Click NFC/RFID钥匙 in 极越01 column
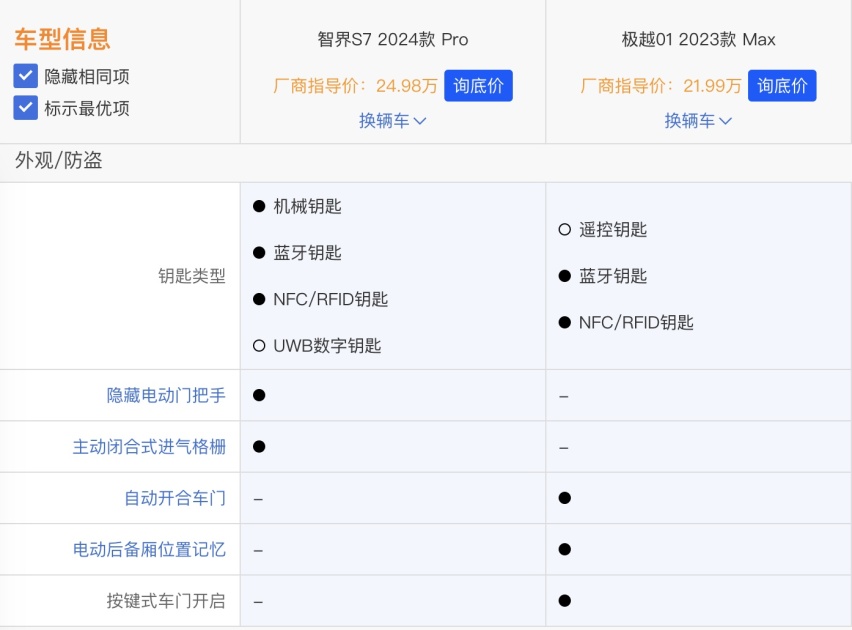Image resolution: width=852 pixels, height=630 pixels. click(636, 322)
